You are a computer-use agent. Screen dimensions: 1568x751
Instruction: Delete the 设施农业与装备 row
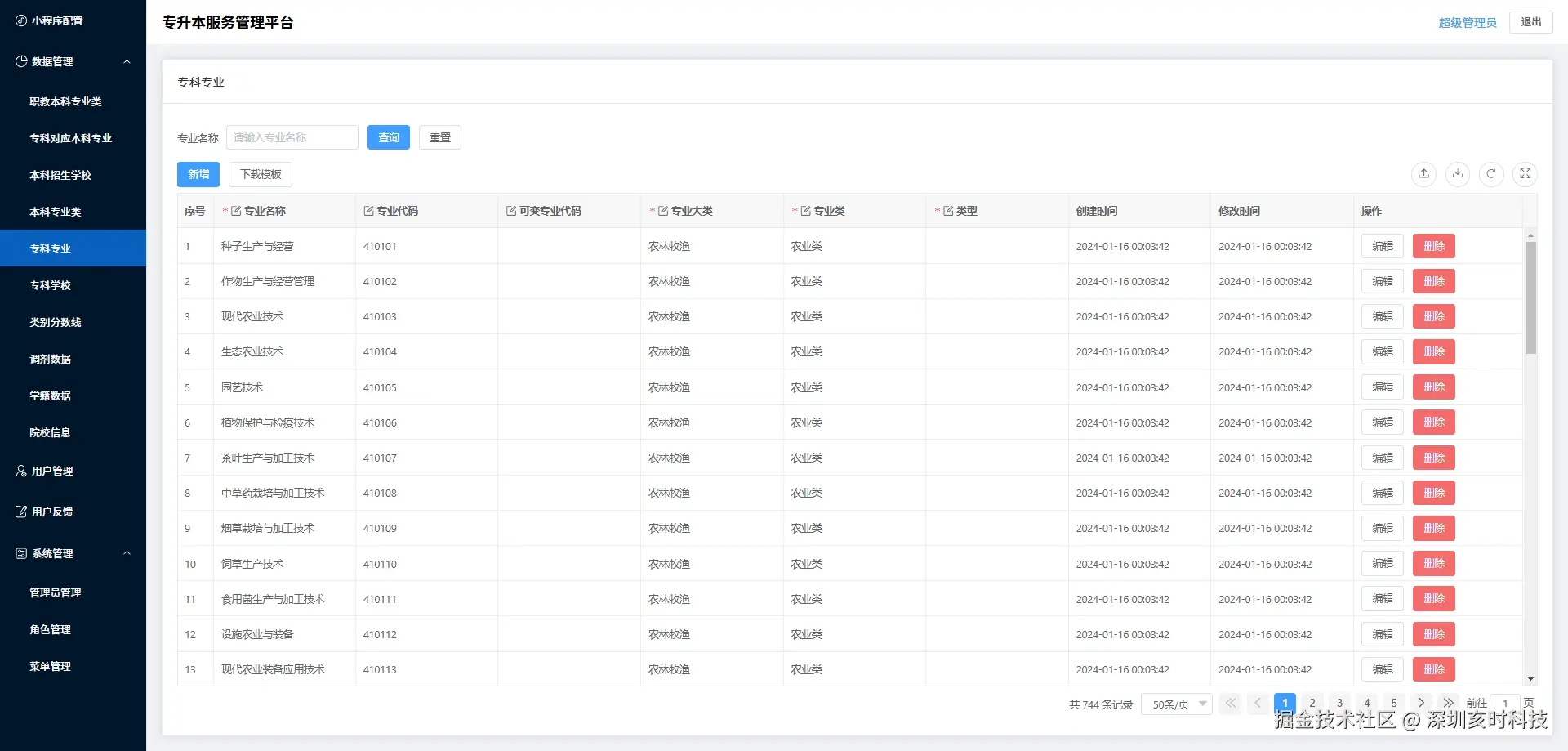(x=1434, y=634)
